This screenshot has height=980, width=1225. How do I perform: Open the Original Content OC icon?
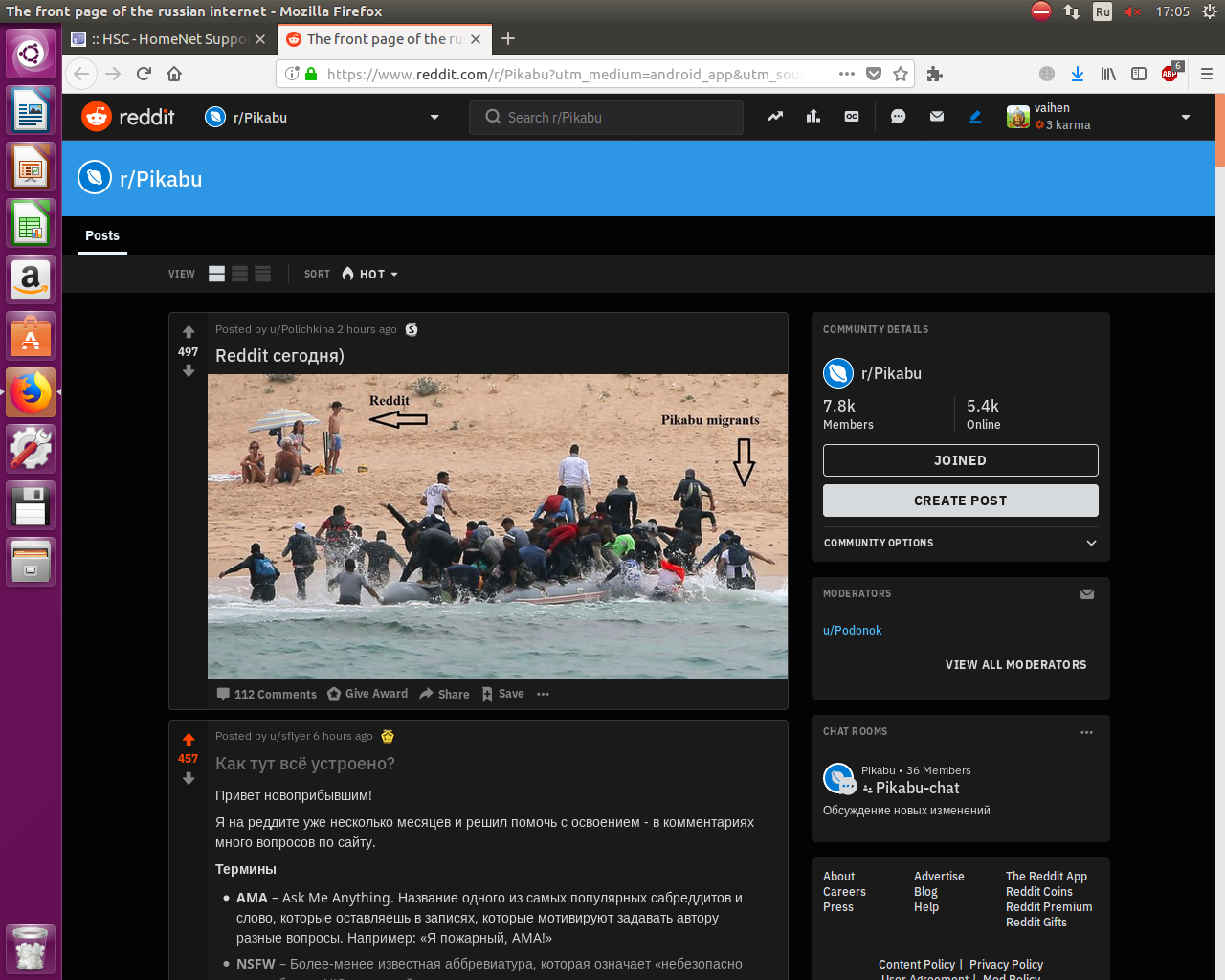tap(852, 117)
